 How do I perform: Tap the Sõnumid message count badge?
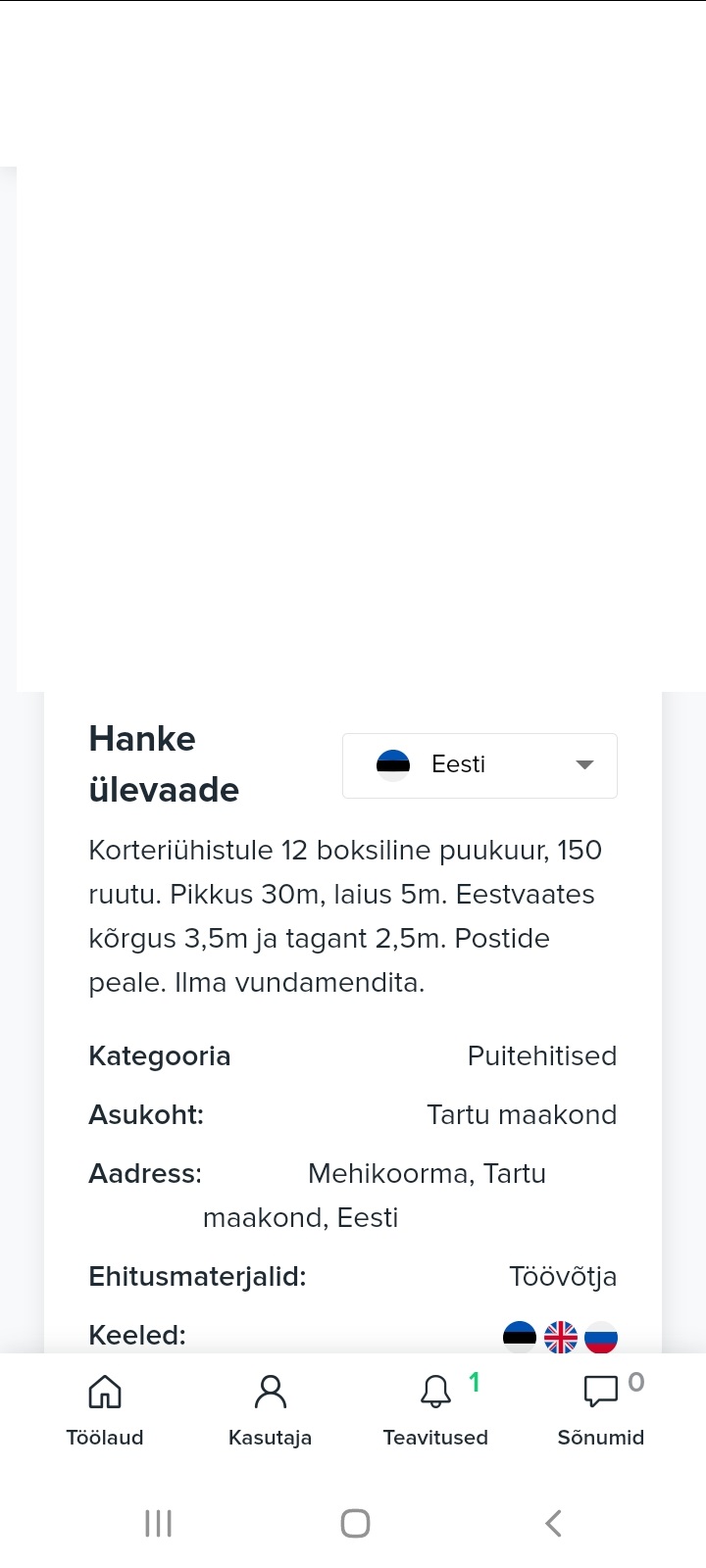(x=636, y=1382)
